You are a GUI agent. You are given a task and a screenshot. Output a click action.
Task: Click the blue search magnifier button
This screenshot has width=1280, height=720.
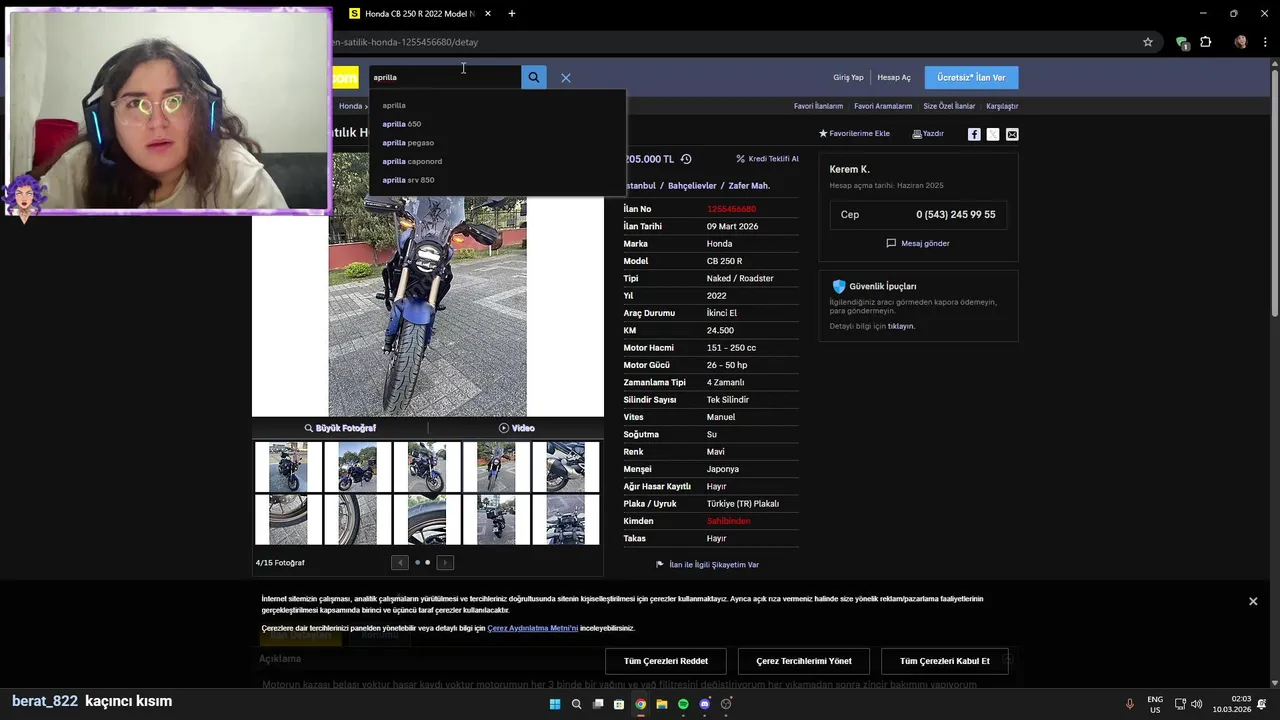click(534, 77)
